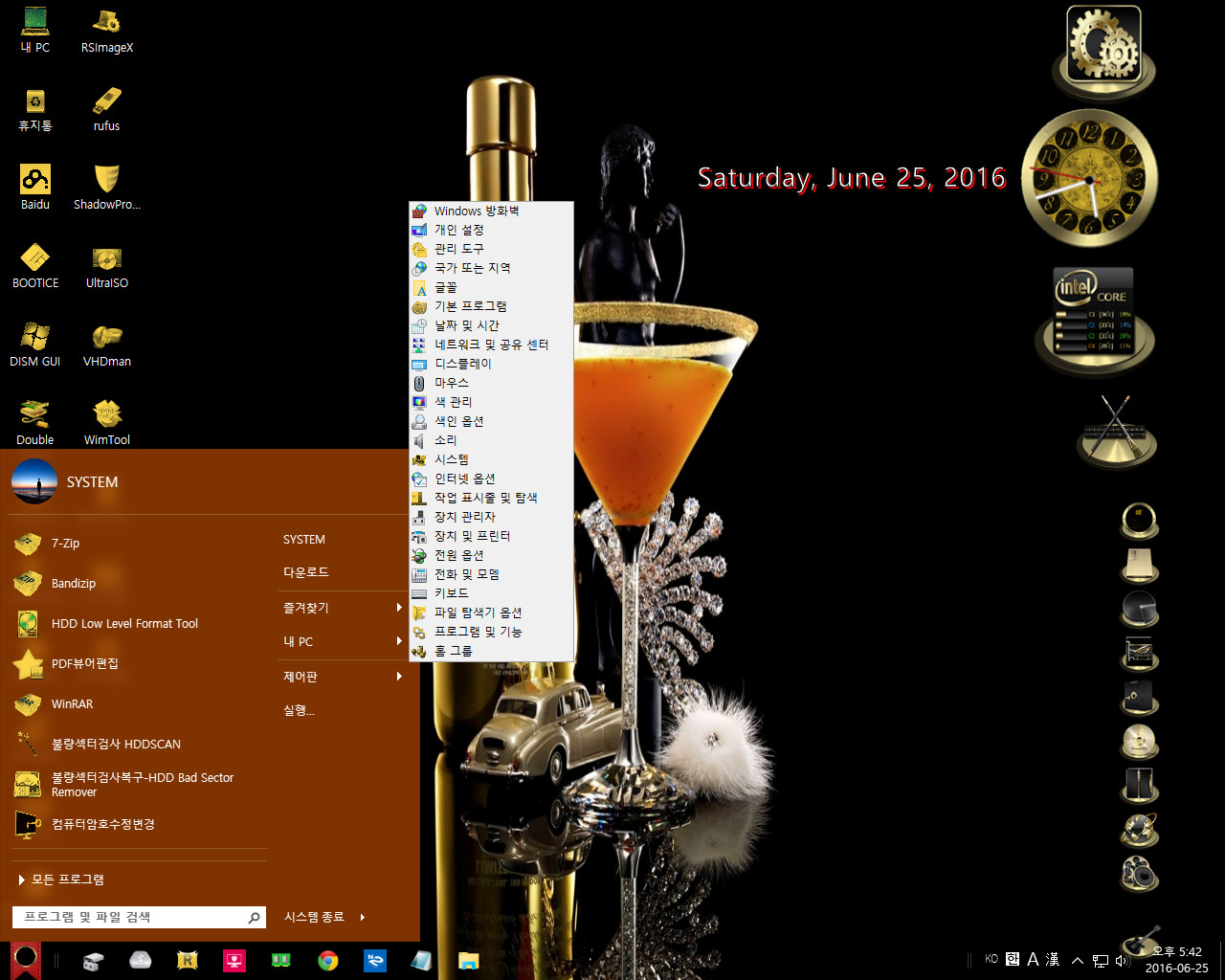
Task: Open the DISM GUI desktop icon
Action: point(35,344)
